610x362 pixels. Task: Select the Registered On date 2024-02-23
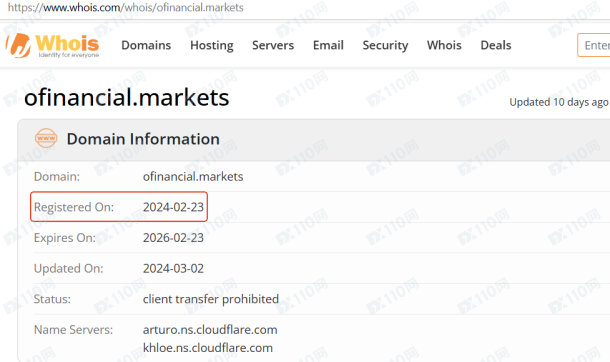173,207
